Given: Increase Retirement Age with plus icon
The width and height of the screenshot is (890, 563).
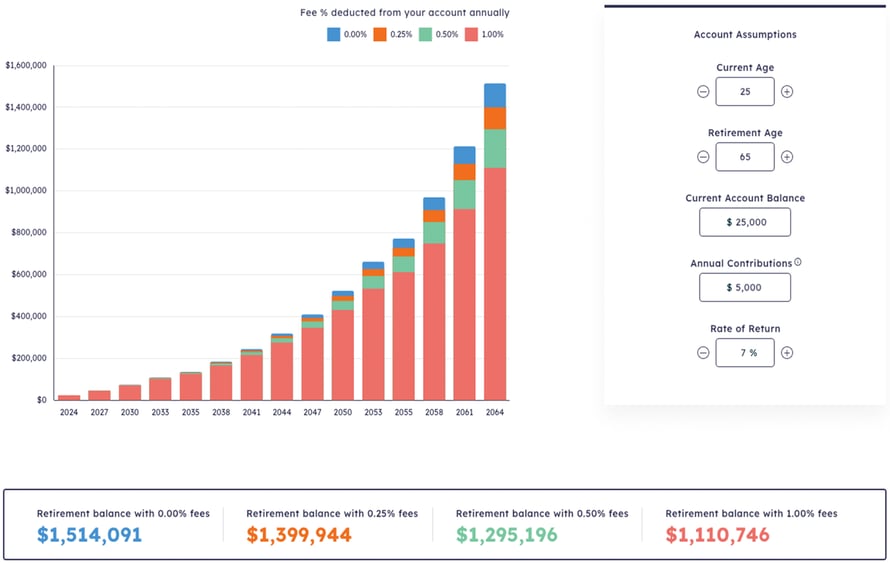Looking at the screenshot, I should pyautogui.click(x=787, y=157).
